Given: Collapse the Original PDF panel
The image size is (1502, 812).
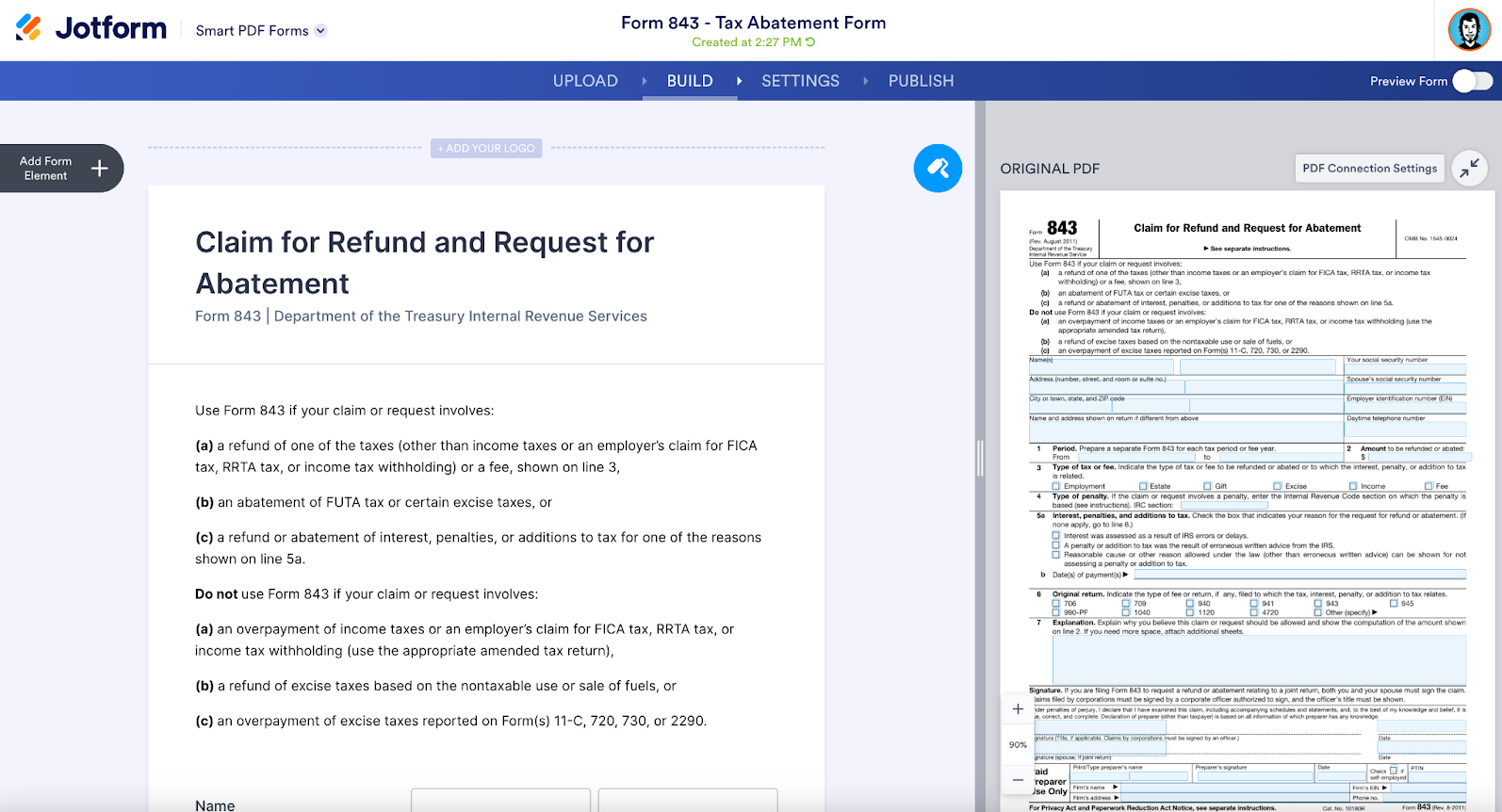Looking at the screenshot, I should click(x=1469, y=169).
